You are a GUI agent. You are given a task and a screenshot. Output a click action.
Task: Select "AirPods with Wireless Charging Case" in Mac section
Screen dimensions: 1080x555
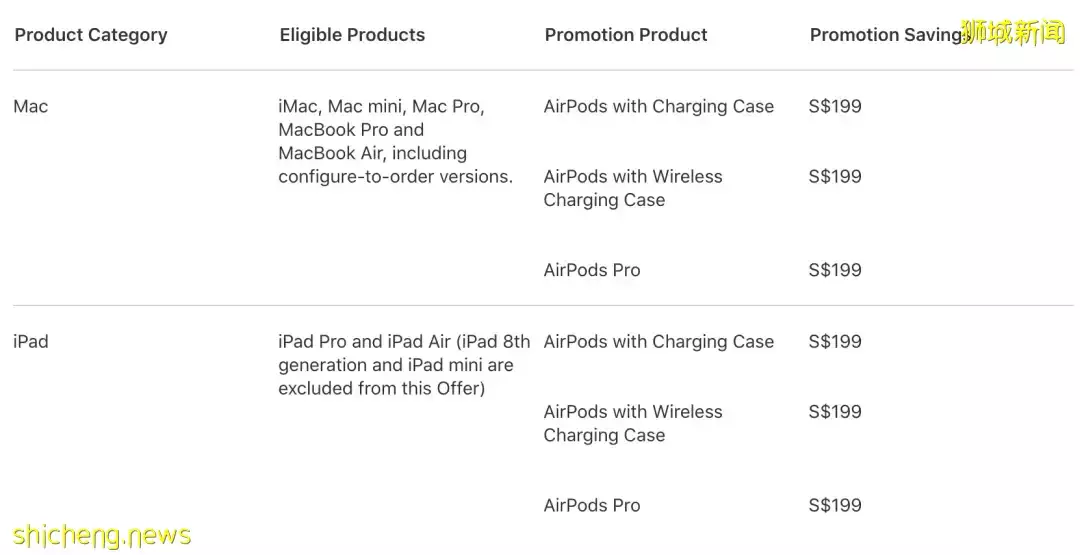coord(632,188)
